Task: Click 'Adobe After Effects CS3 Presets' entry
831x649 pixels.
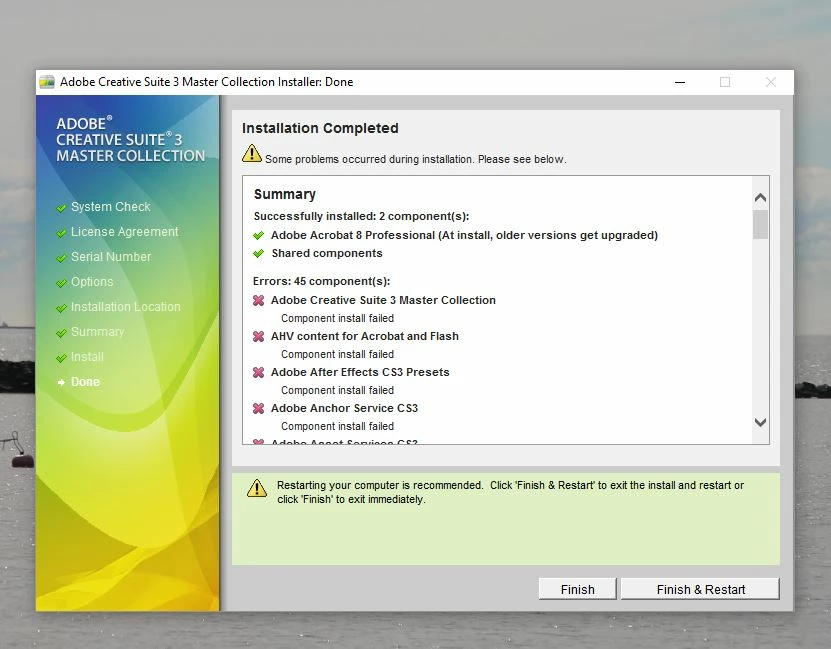Action: click(x=360, y=372)
